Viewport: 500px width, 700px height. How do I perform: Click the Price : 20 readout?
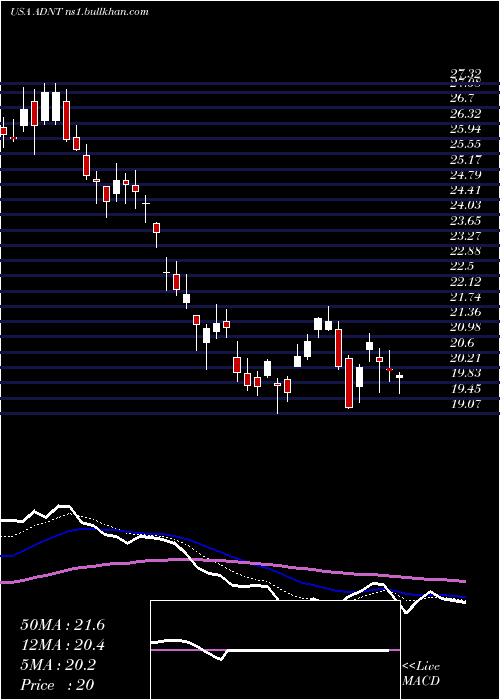pos(58,685)
